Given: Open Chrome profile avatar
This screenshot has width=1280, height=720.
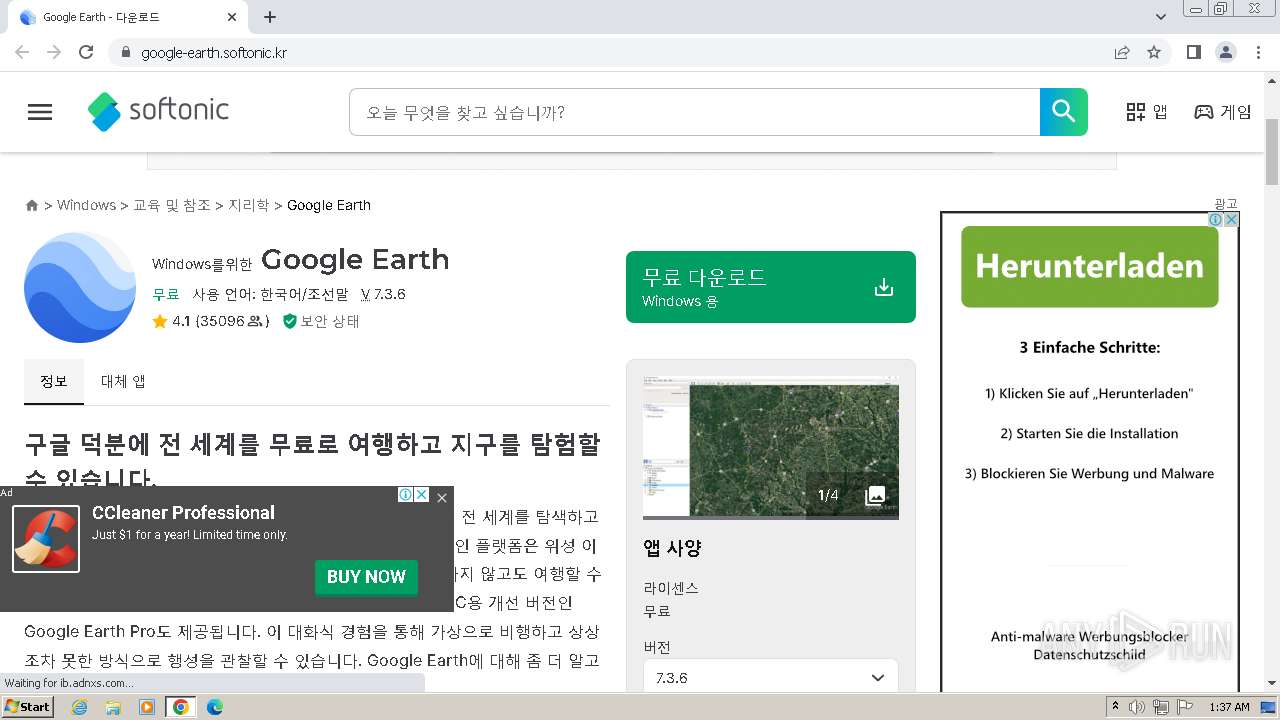Looking at the screenshot, I should (1226, 52).
